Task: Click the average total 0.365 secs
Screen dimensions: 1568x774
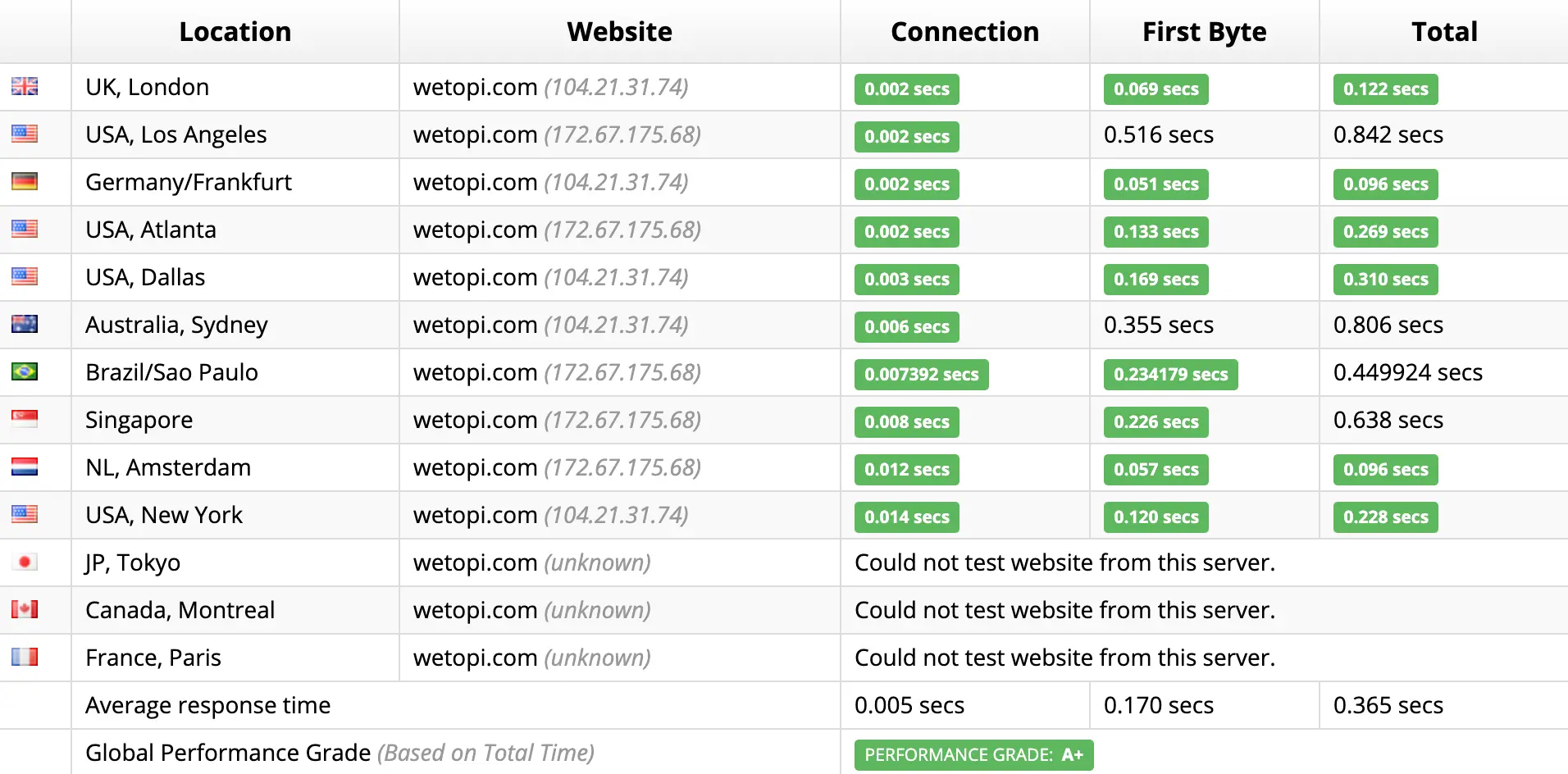Action: coord(1388,705)
